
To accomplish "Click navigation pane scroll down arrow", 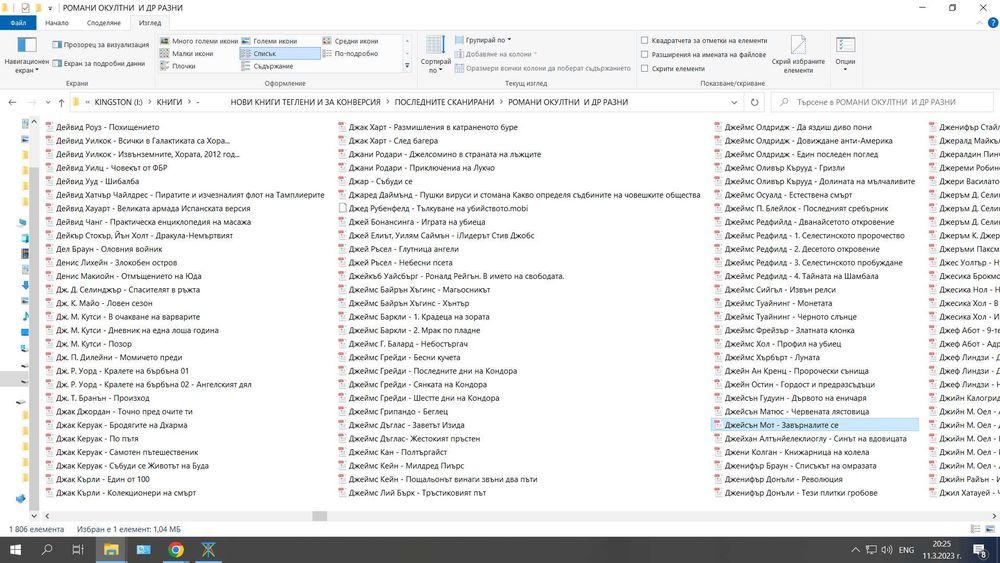I will pyautogui.click(x=34, y=515).
